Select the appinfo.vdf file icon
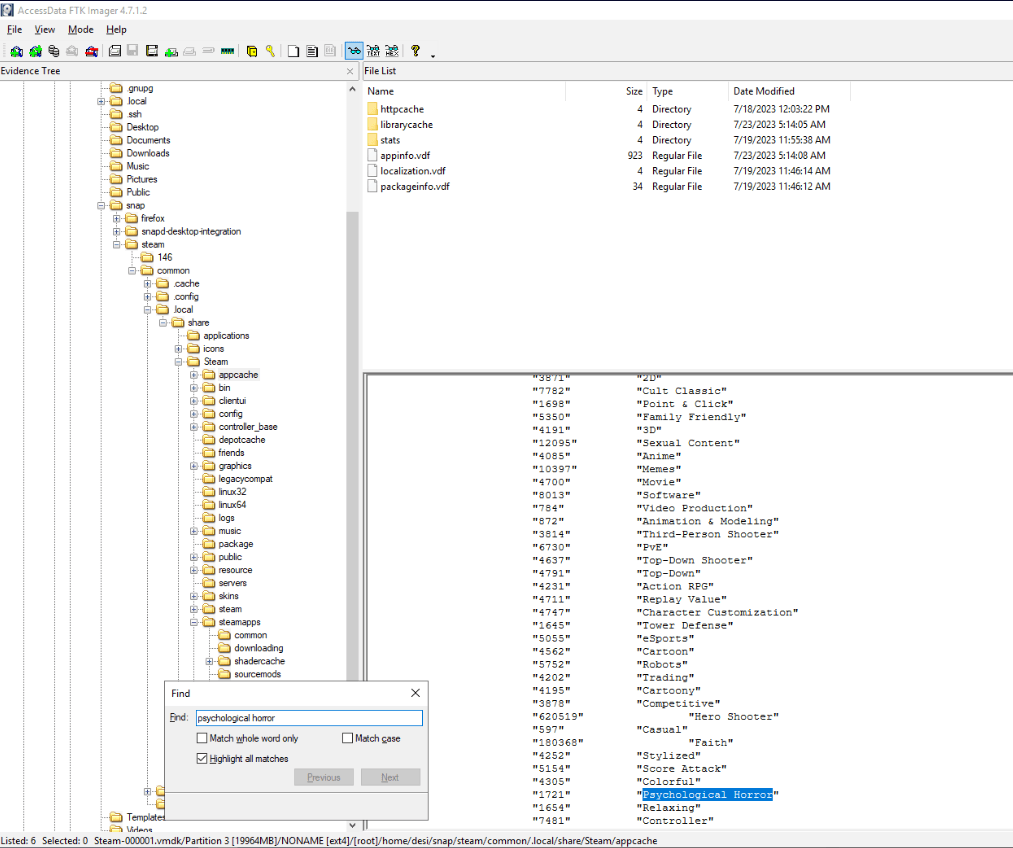Image resolution: width=1013 pixels, height=848 pixels. (372, 156)
